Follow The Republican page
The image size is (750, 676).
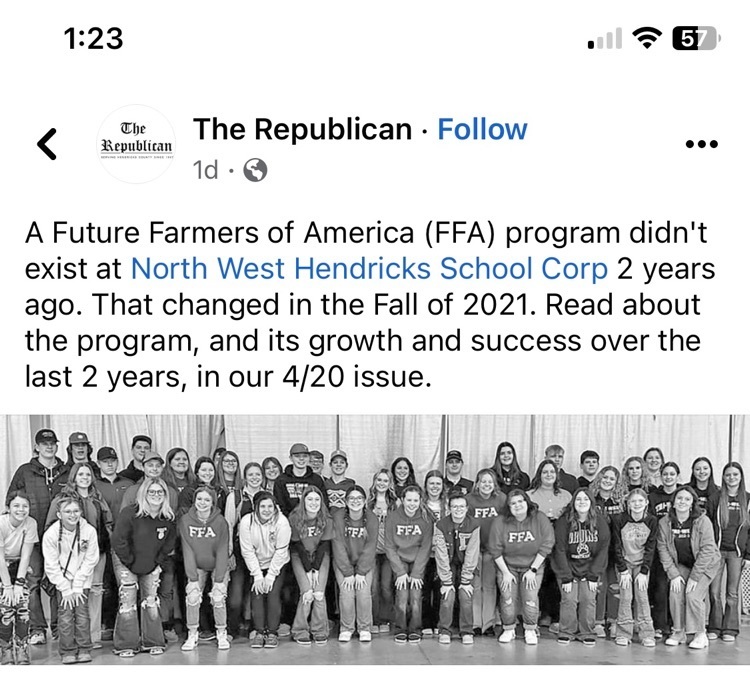[482, 130]
